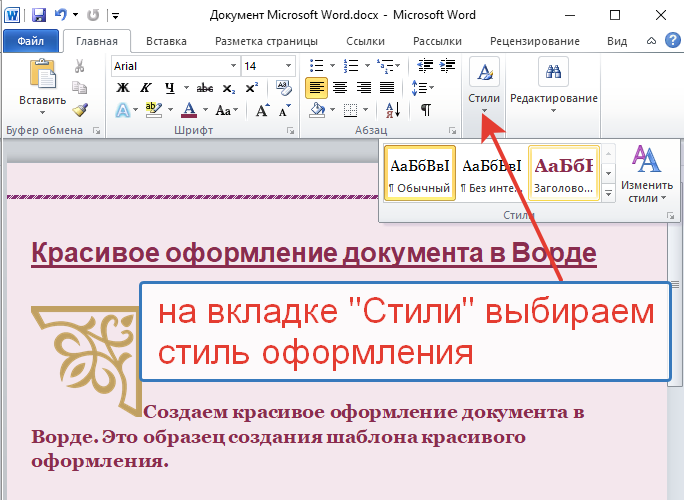Increase paragraph indent
The width and height of the screenshot is (684, 500).
pos(448,66)
